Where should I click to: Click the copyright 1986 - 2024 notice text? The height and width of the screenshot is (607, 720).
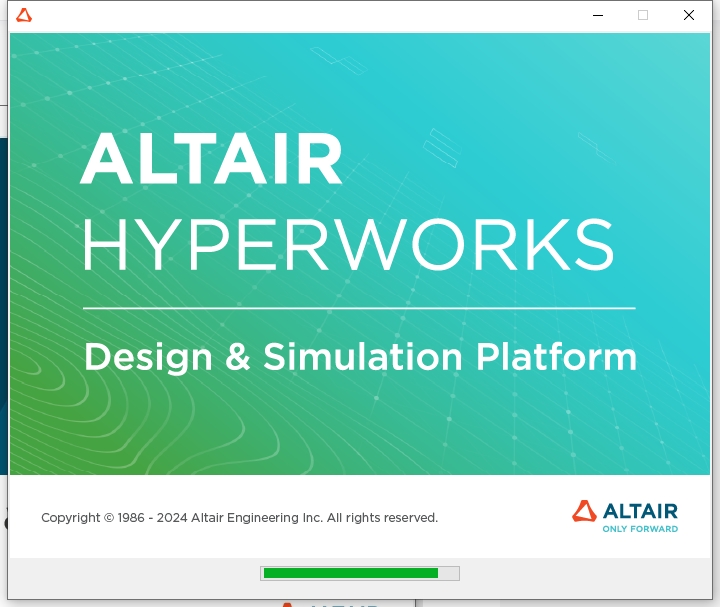240,518
